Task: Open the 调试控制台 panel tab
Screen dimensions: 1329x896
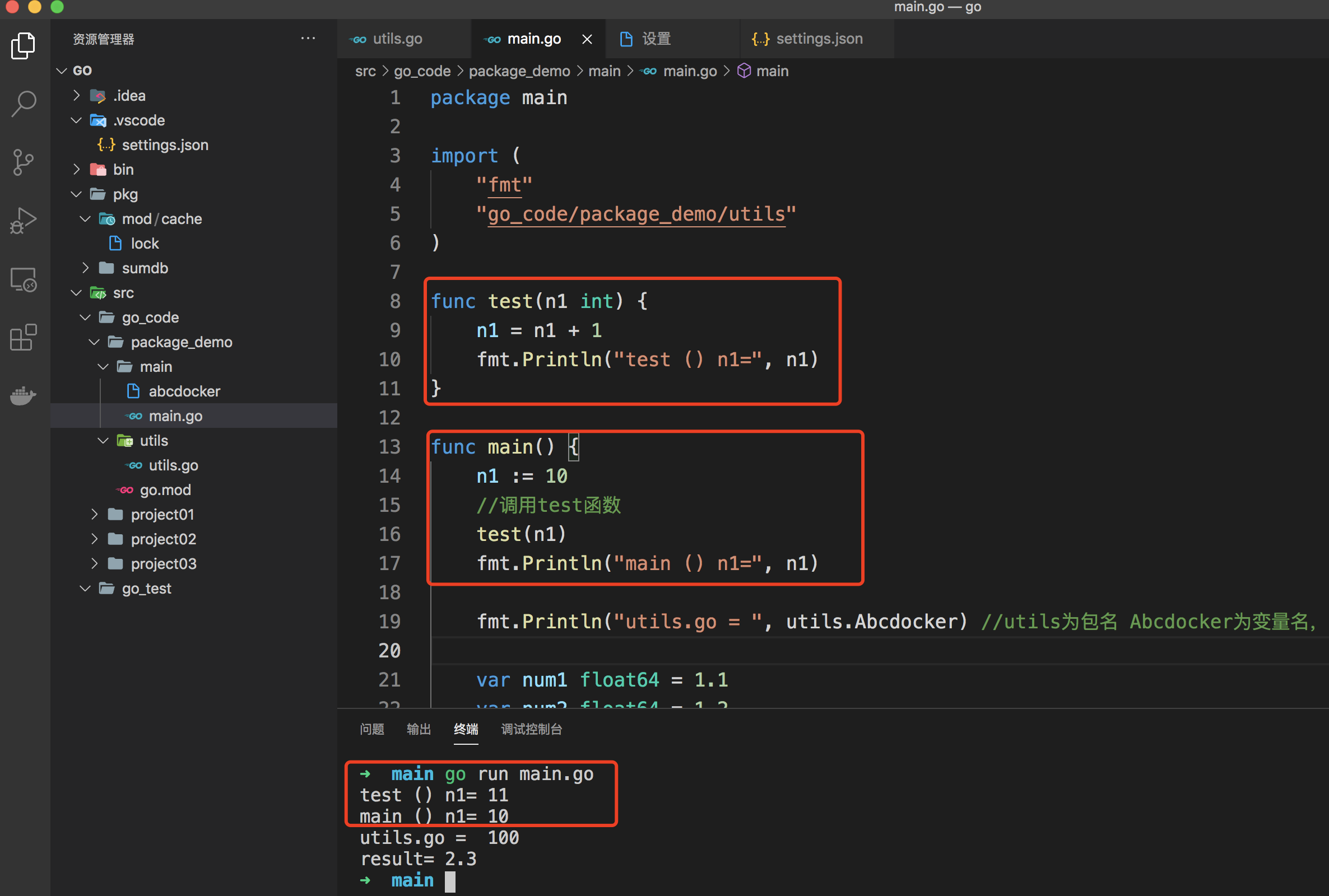Action: [531, 729]
